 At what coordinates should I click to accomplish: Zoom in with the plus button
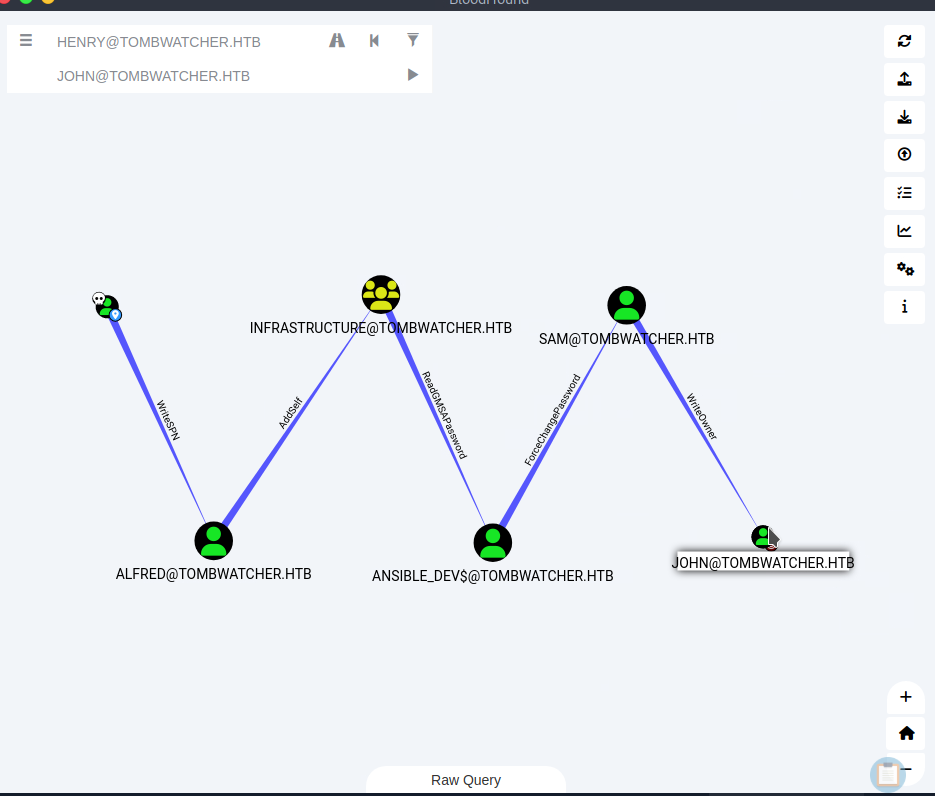point(906,697)
